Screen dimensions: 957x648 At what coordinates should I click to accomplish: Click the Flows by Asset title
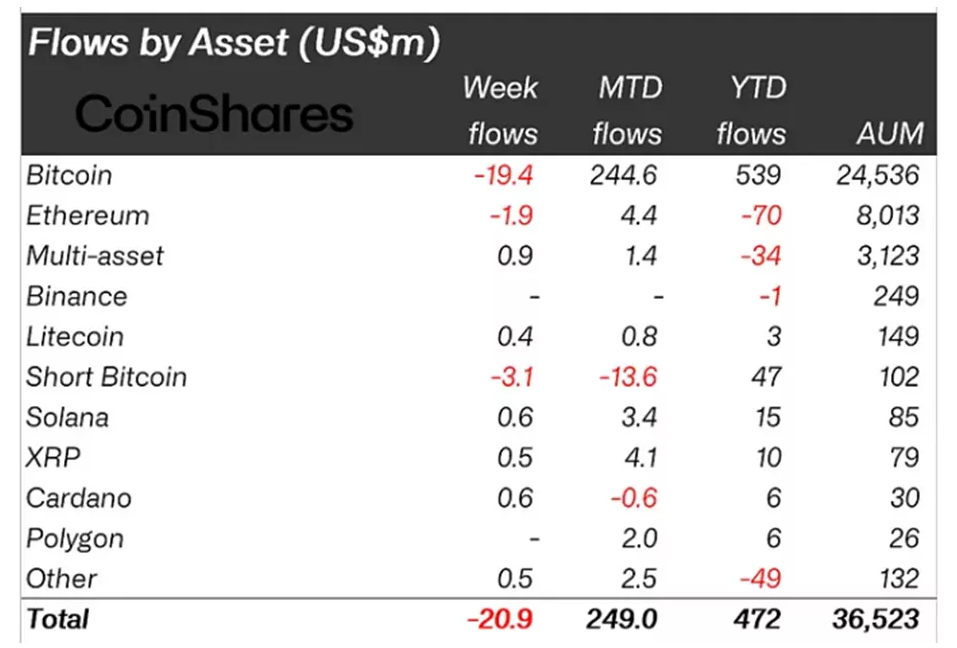pos(233,44)
